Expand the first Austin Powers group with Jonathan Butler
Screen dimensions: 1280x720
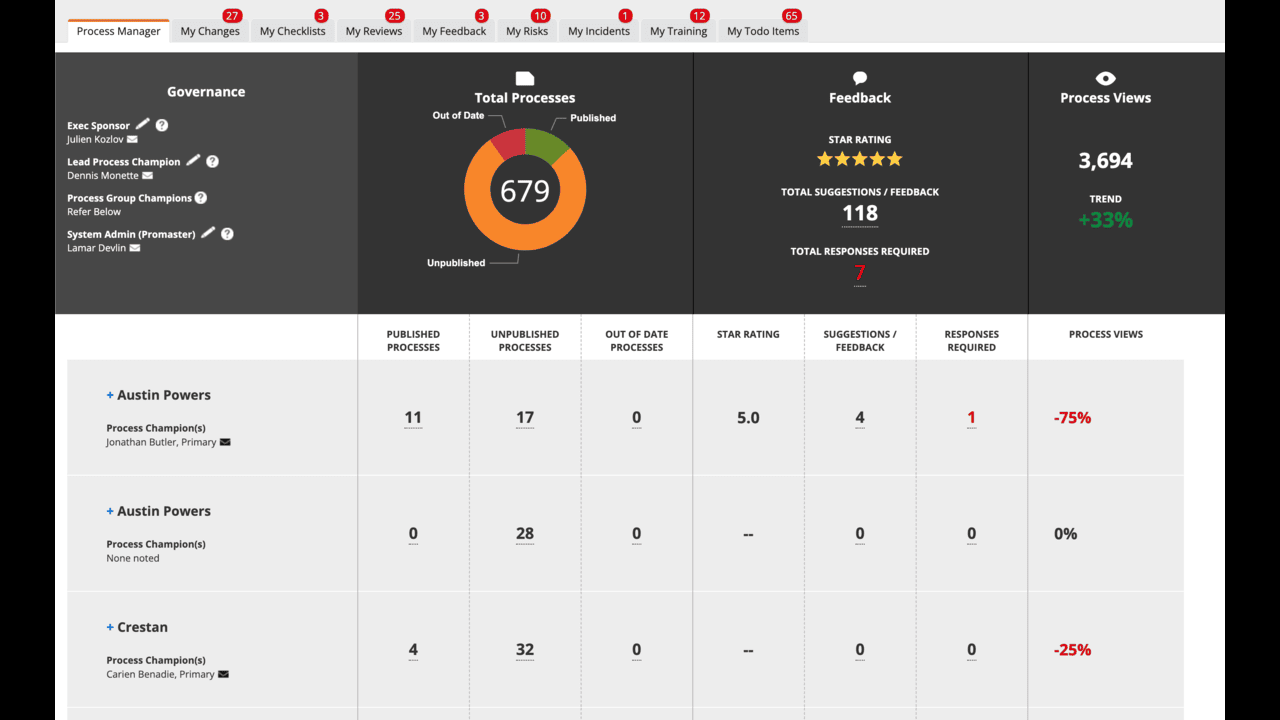tap(110, 395)
